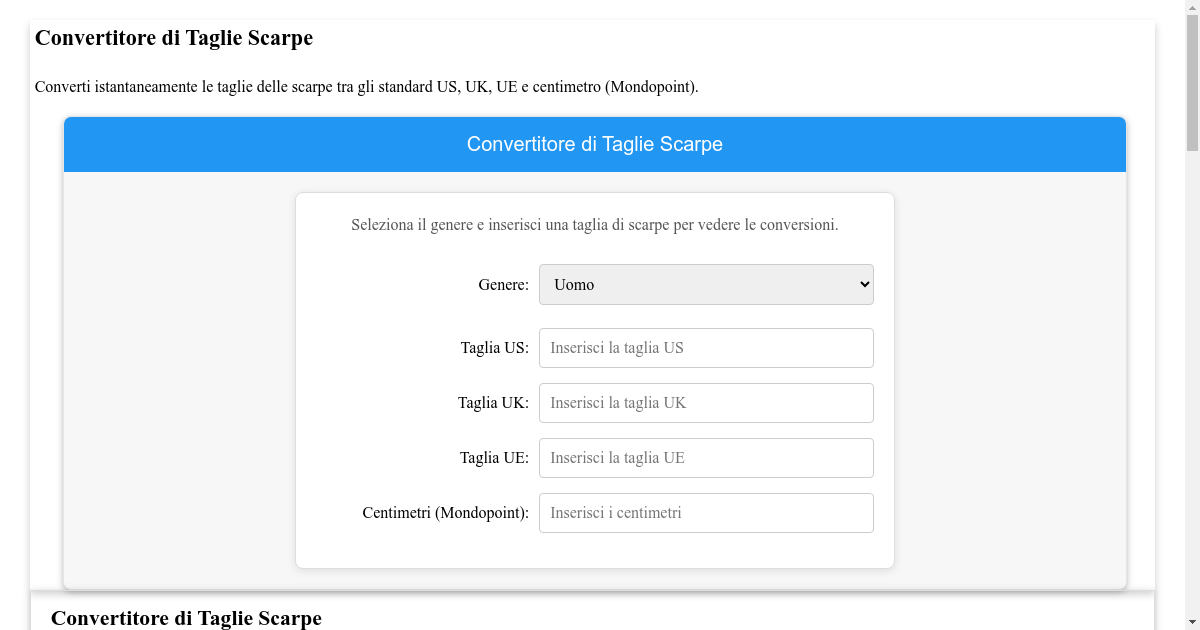Click the Taglia UE input field

[x=705, y=457]
